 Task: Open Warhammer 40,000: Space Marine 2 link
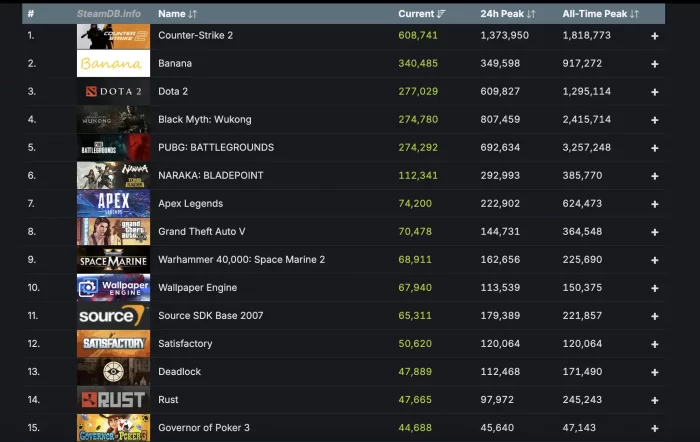pyautogui.click(x=241, y=260)
